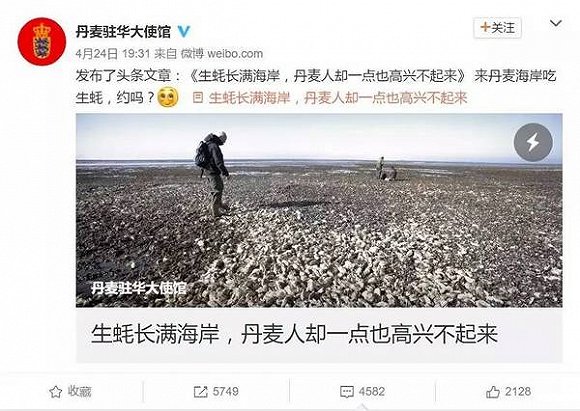Follow the account with +关注 button

click(497, 28)
